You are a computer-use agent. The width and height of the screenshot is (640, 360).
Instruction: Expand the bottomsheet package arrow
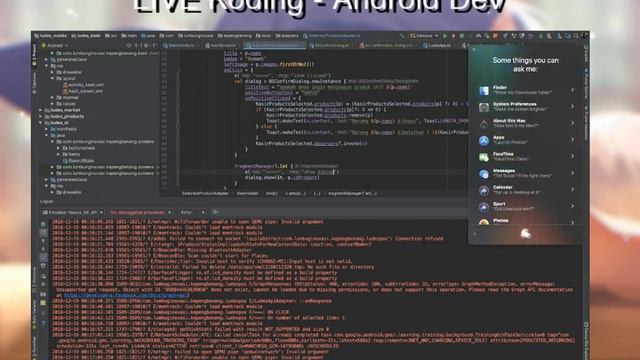pyautogui.click(x=59, y=148)
